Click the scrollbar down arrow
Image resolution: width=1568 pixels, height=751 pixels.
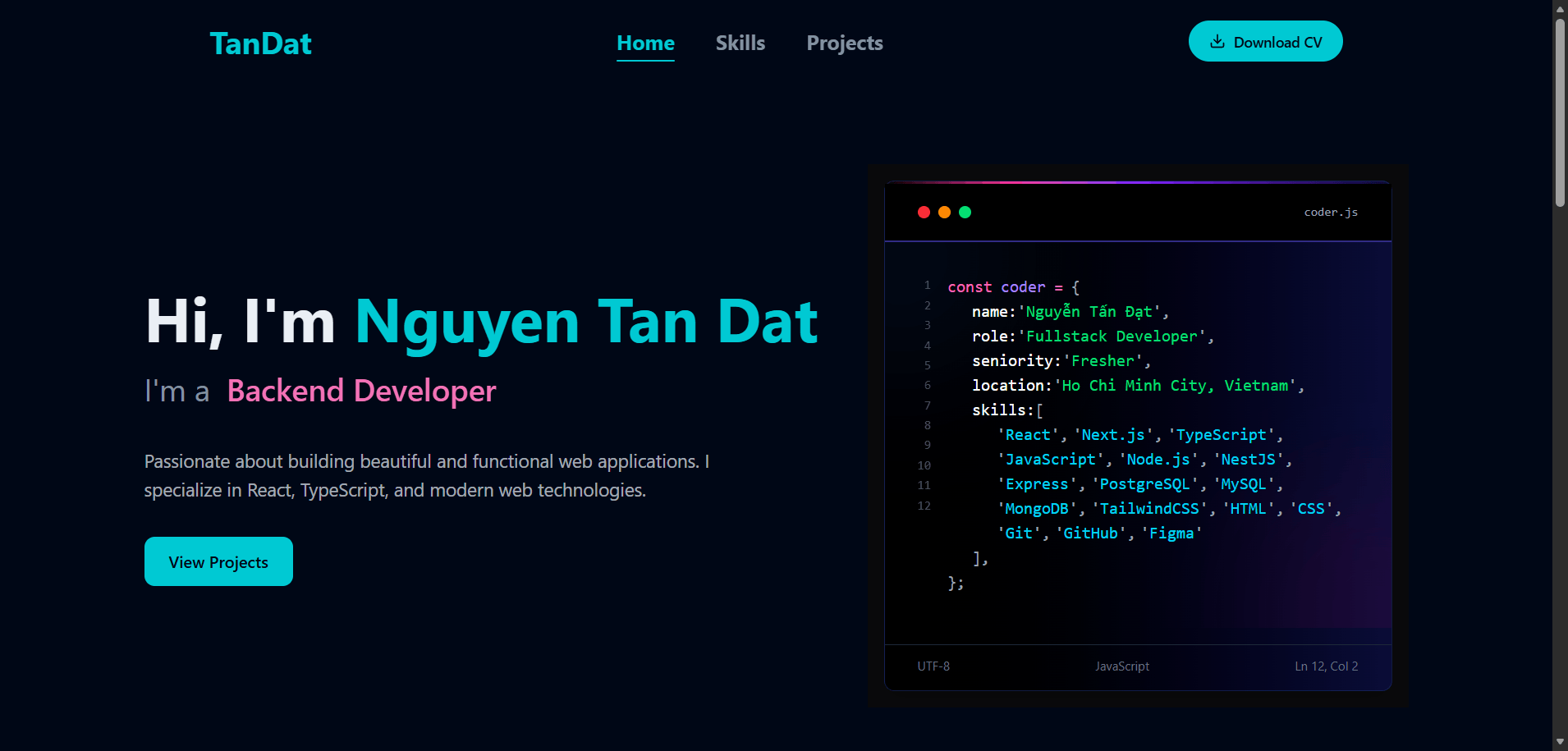(x=1560, y=742)
